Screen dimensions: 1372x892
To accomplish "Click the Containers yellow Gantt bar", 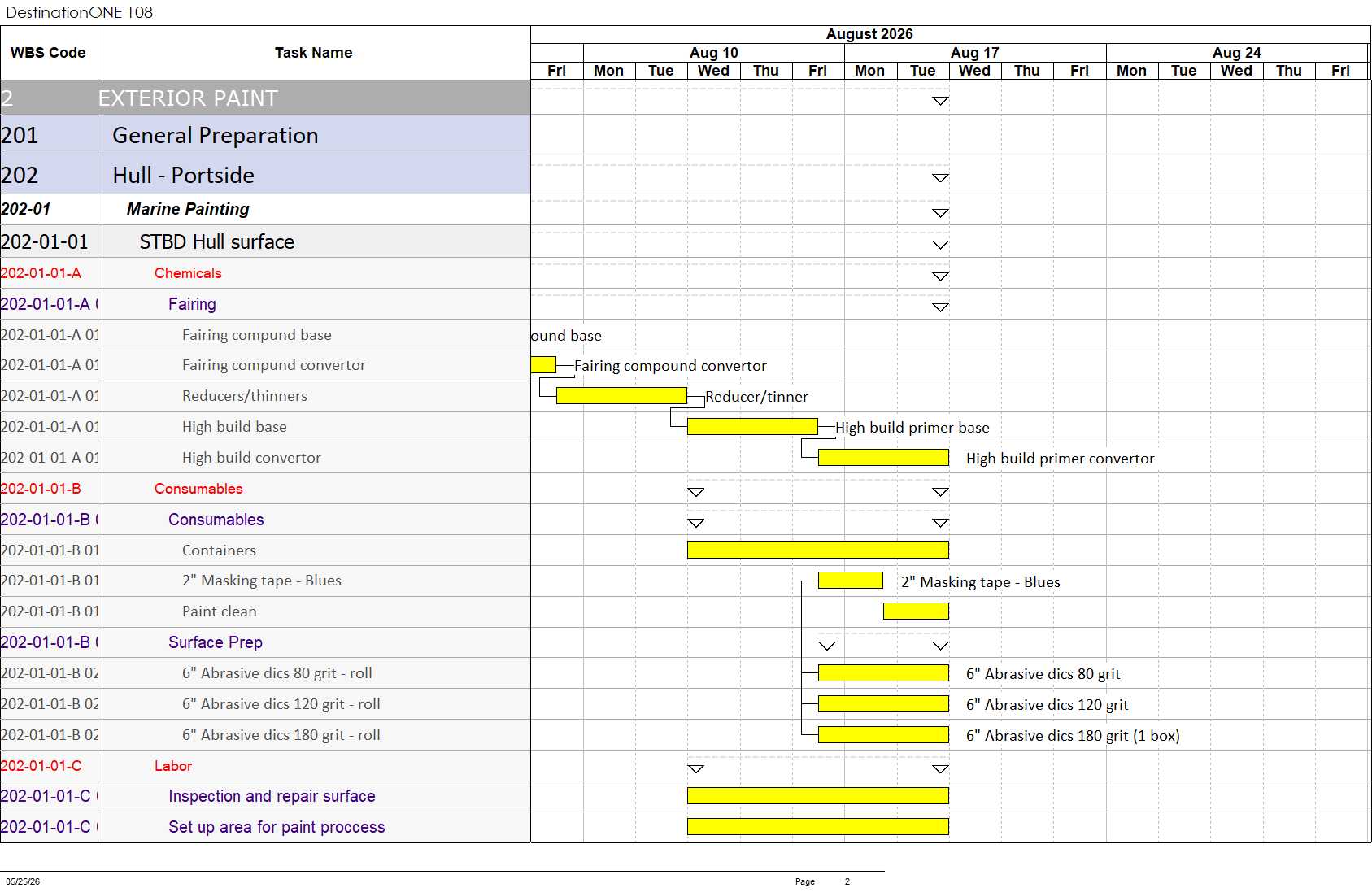I will pyautogui.click(x=818, y=550).
